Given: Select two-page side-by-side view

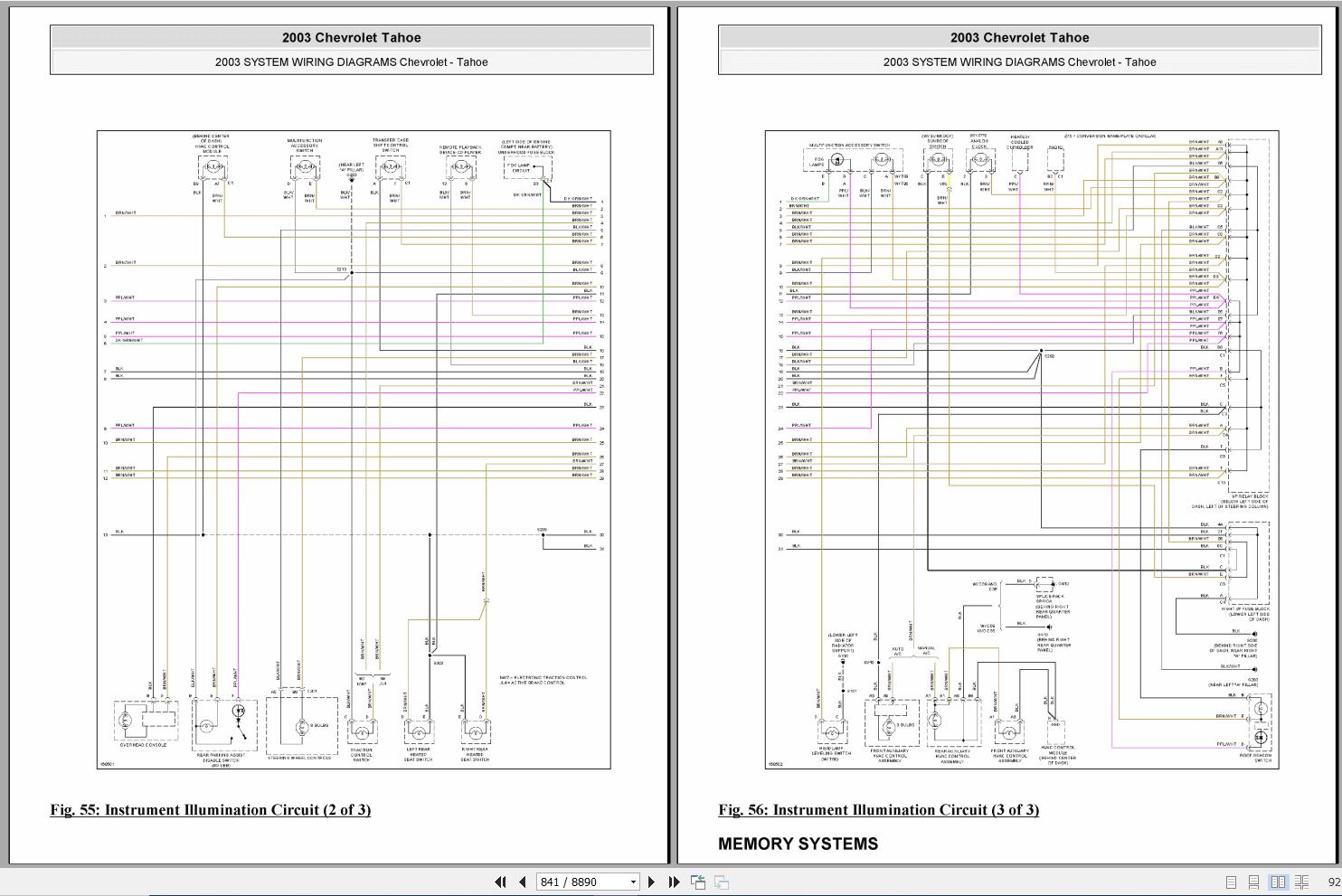Looking at the screenshot, I should point(1278,882).
